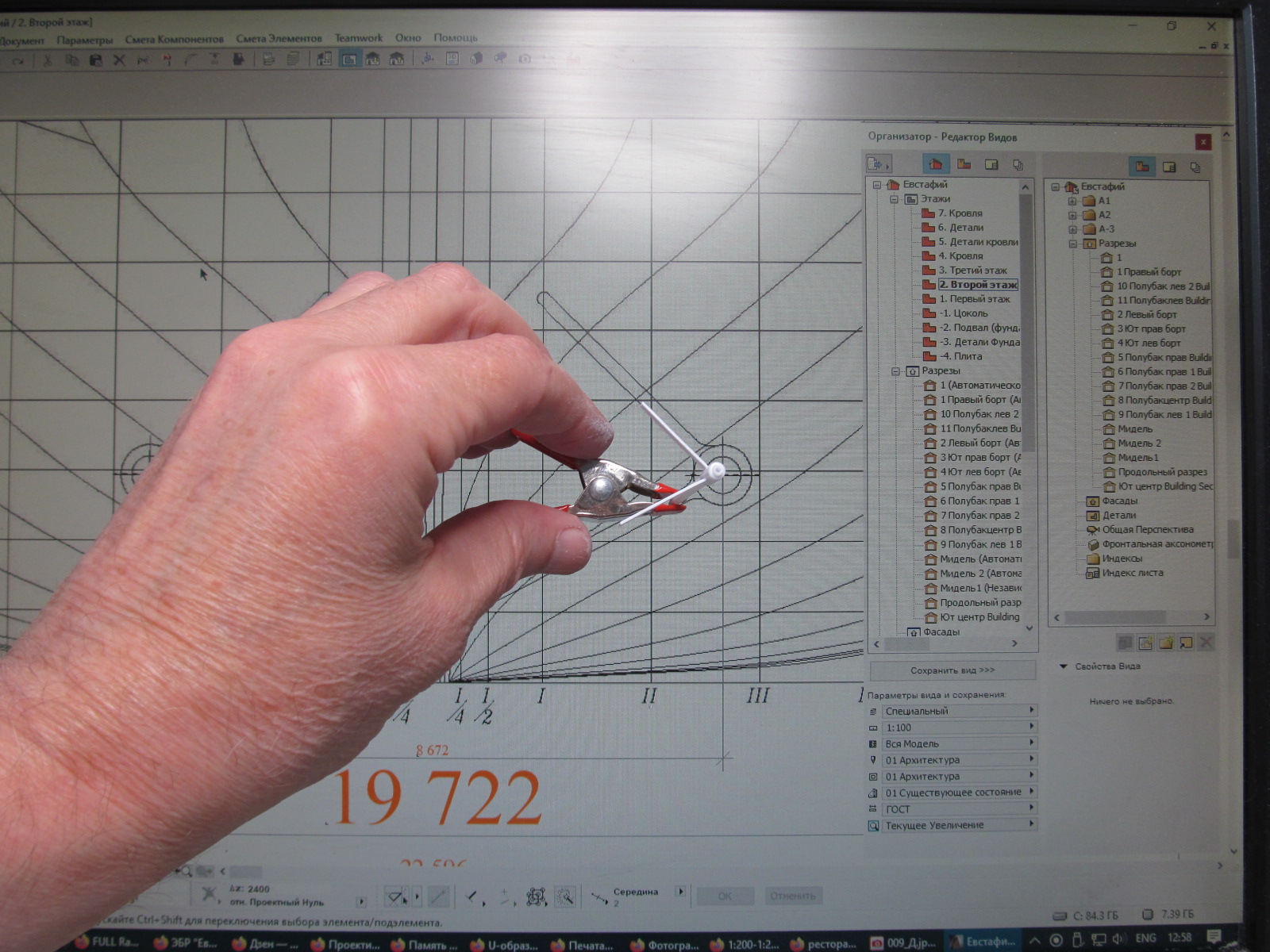Click the Cut scissors icon in the toolbar
Viewport: 1270px width, 952px height.
[x=48, y=60]
